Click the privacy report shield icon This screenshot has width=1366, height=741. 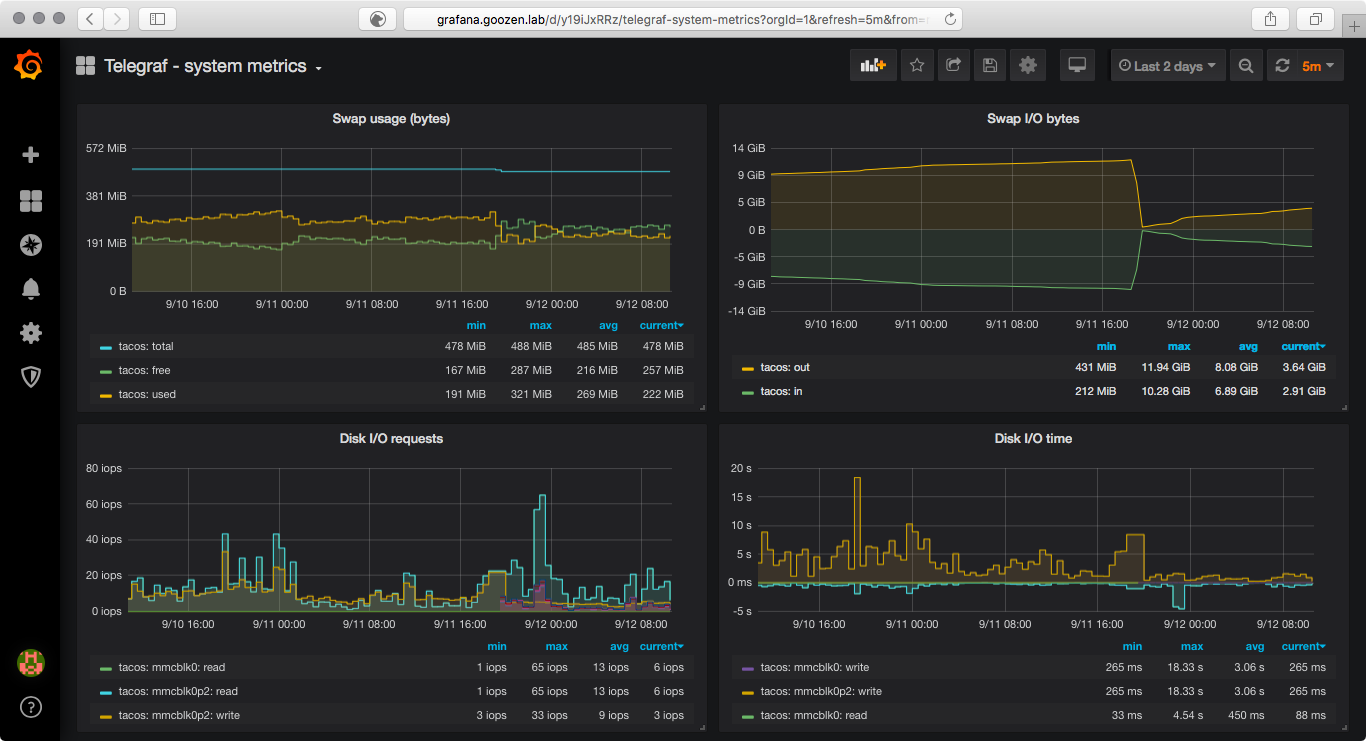click(x=377, y=18)
